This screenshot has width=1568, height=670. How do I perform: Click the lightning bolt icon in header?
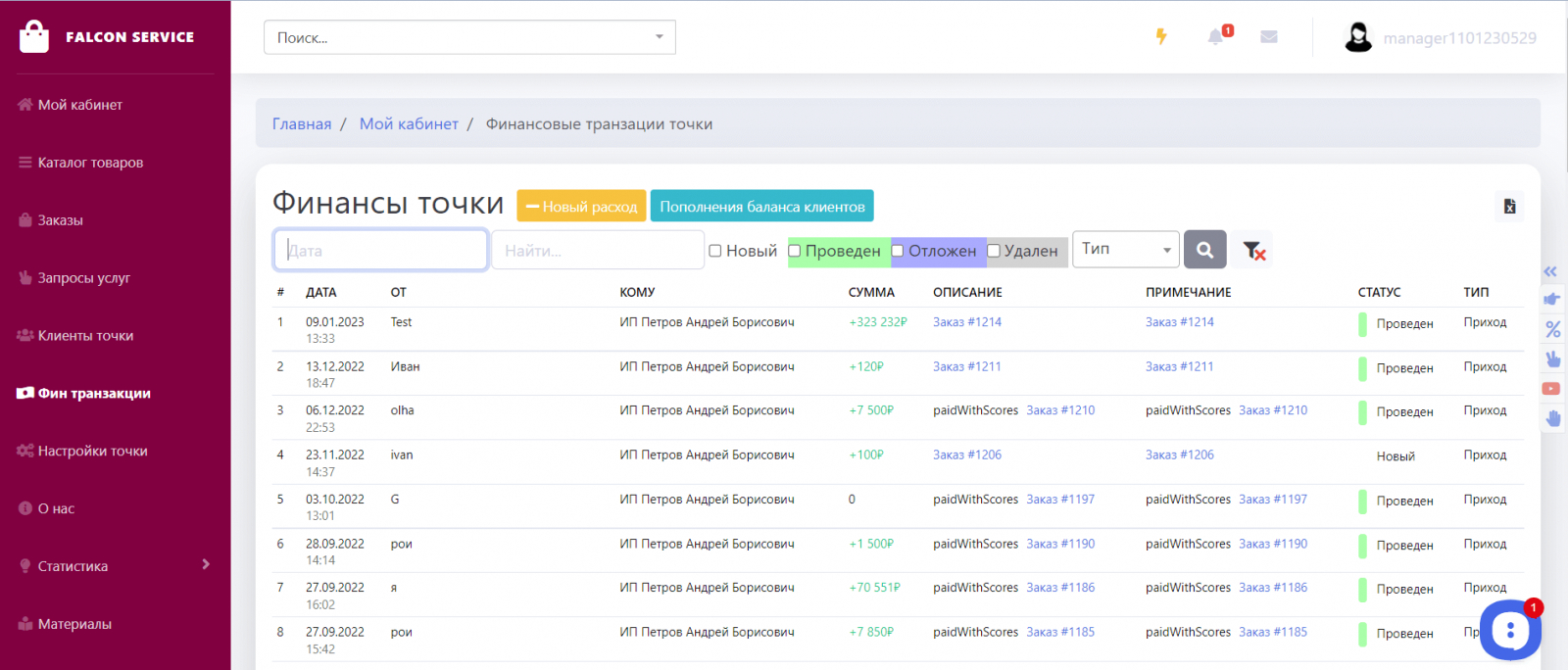[x=1161, y=37]
